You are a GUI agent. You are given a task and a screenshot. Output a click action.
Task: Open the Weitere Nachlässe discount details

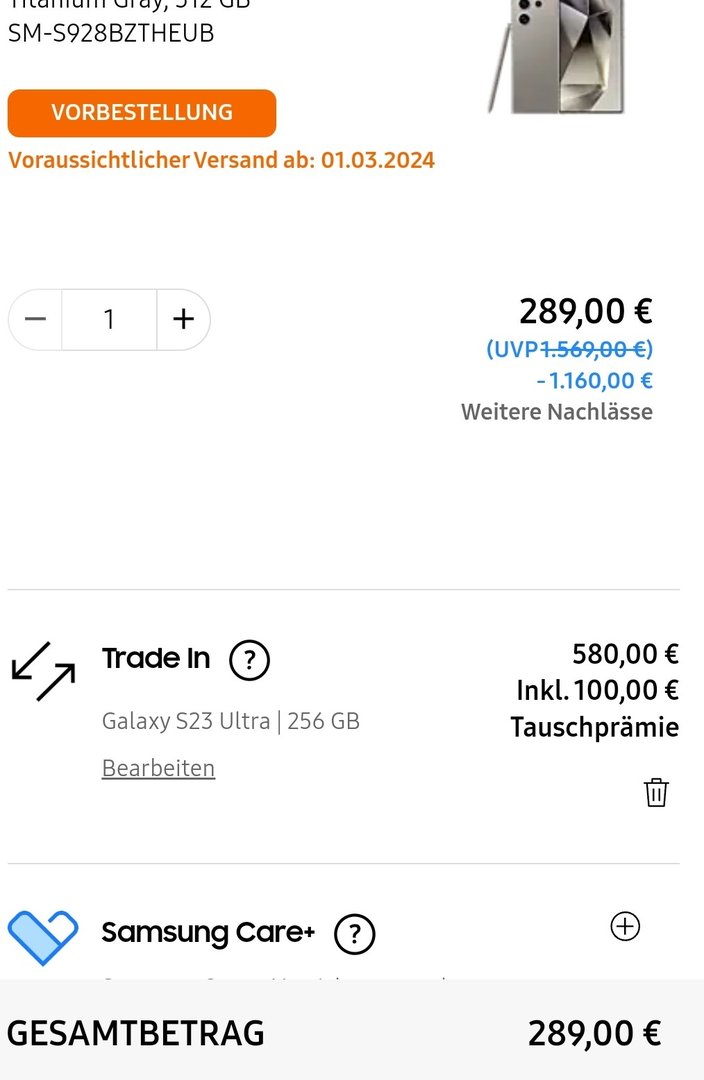(x=556, y=412)
